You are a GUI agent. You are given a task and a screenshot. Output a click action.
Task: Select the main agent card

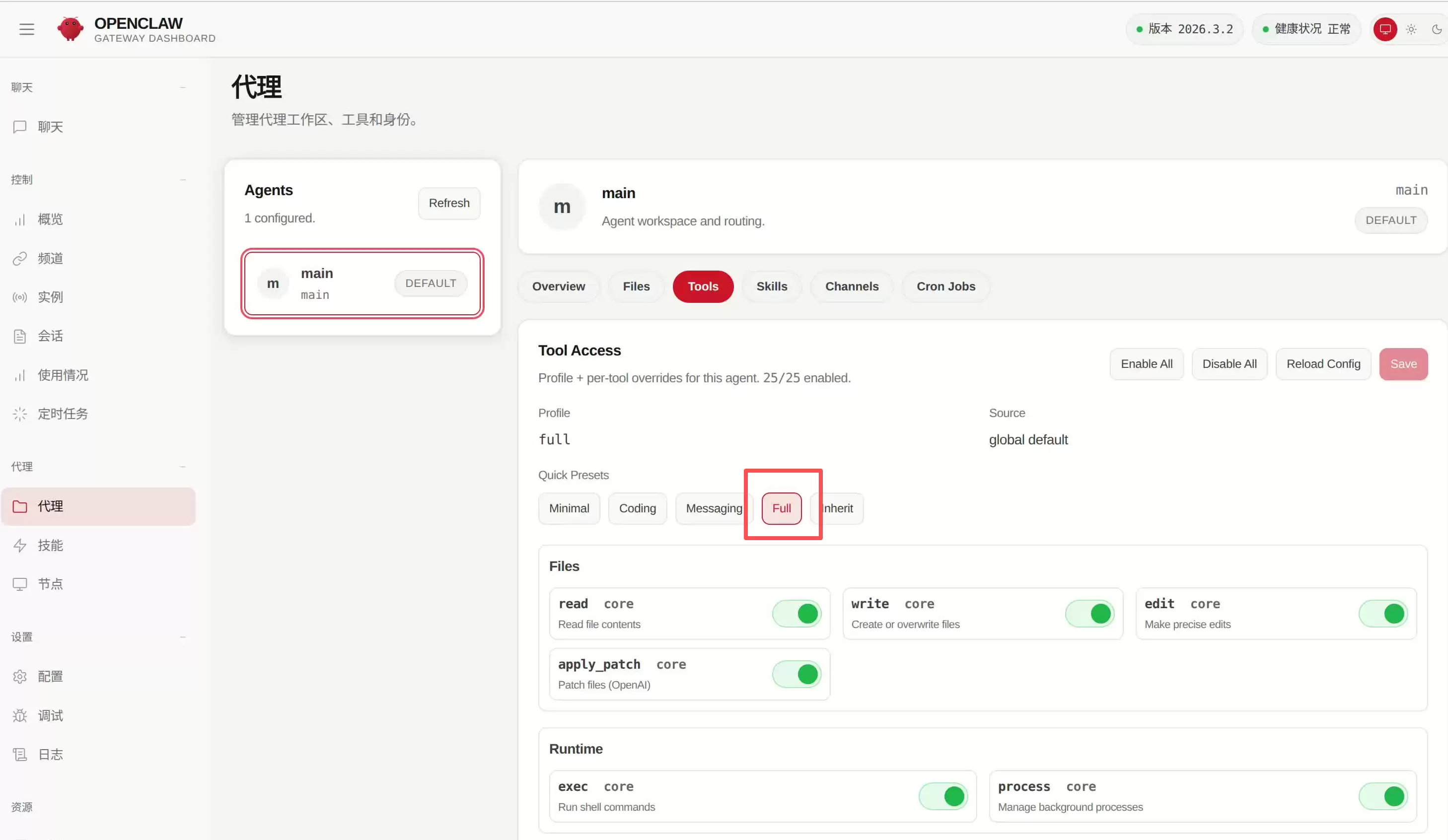pyautogui.click(x=362, y=283)
